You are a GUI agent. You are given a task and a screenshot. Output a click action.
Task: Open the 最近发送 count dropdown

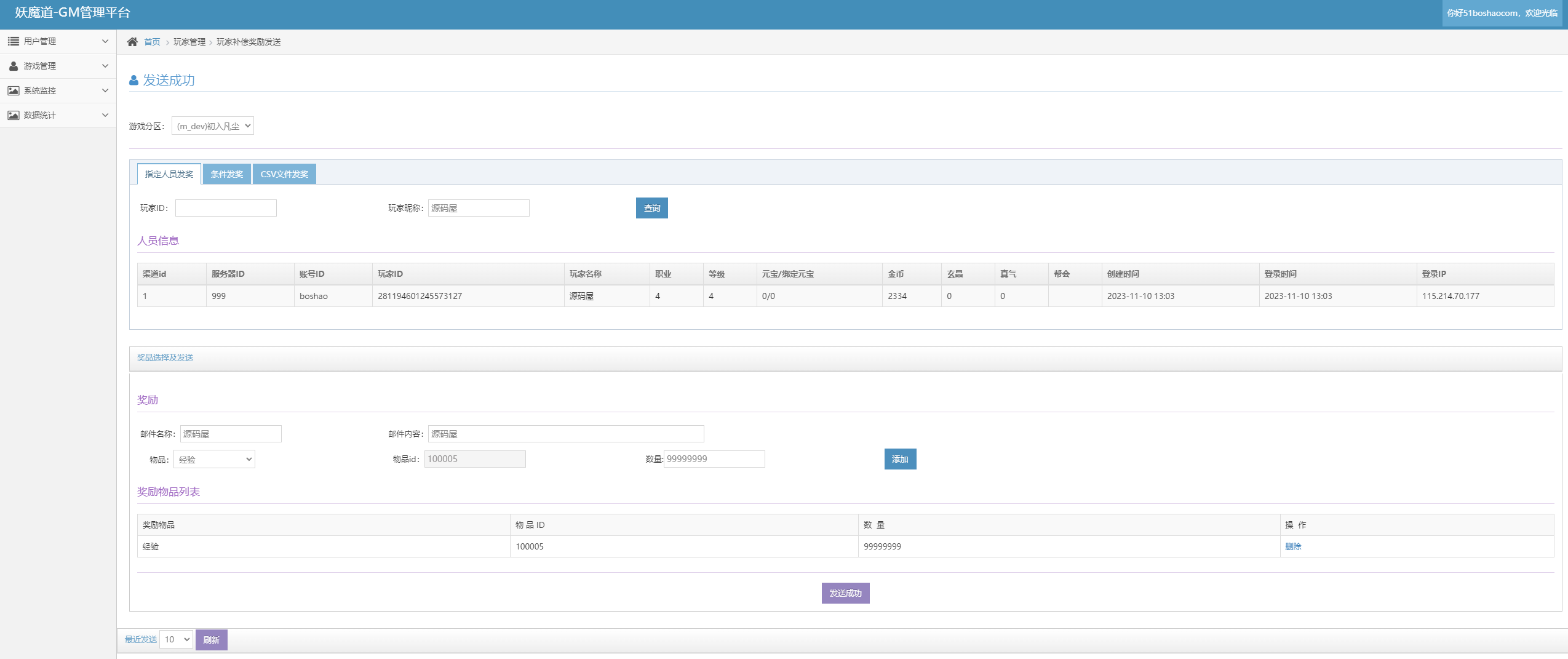coord(177,640)
